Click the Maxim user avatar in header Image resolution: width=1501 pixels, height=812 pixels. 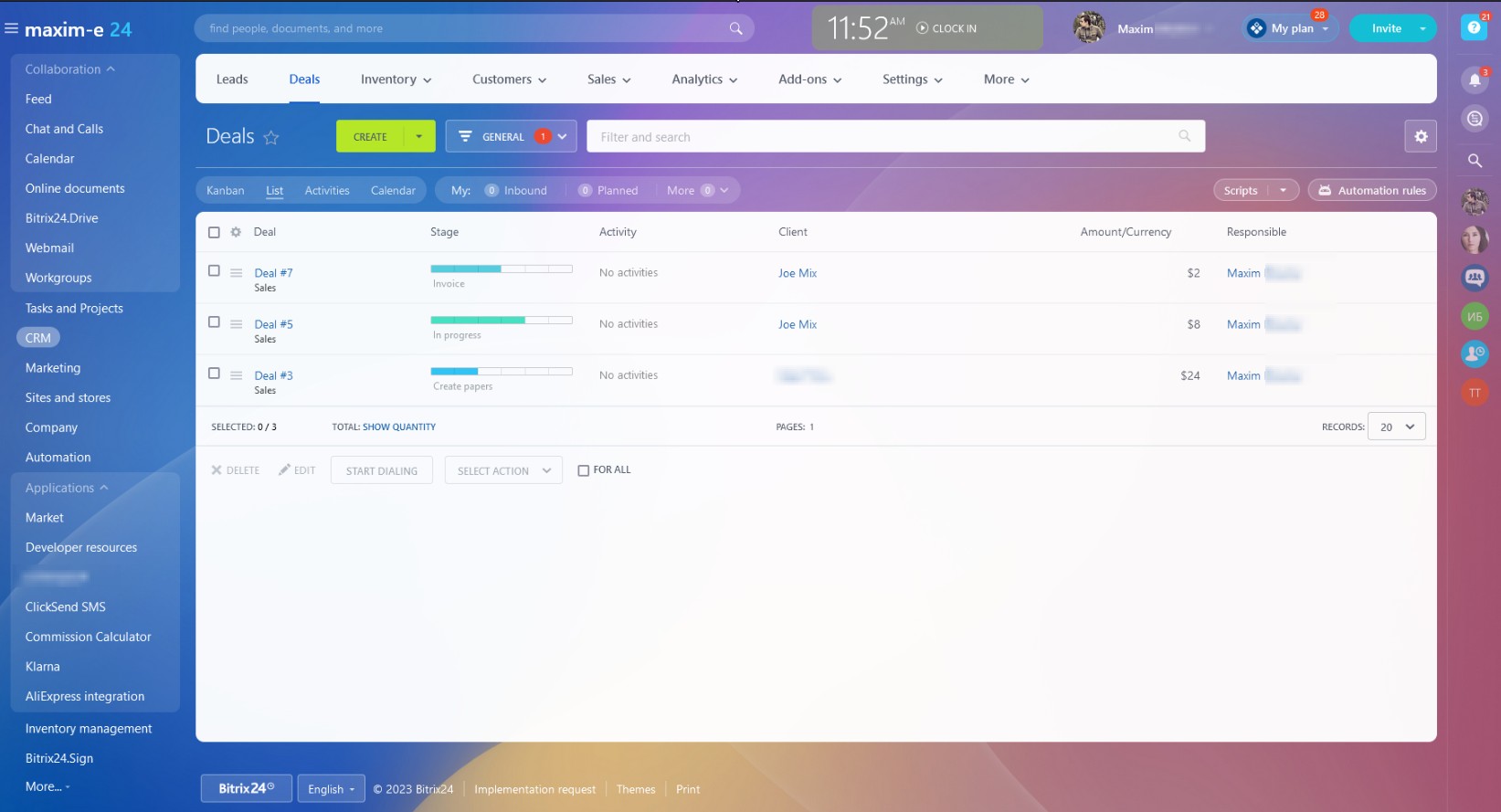point(1089,27)
